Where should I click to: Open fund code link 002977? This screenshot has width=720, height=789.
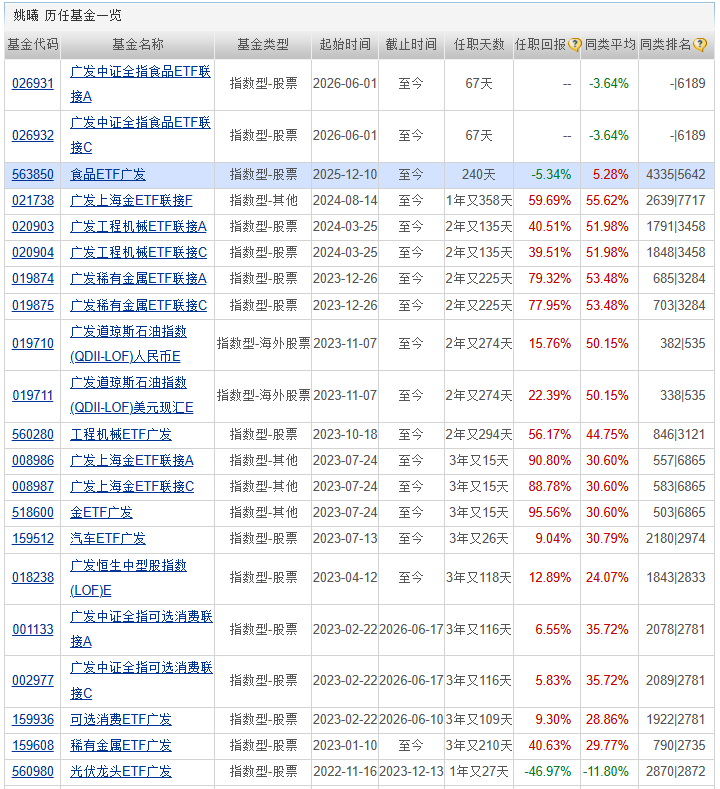pos(33,681)
